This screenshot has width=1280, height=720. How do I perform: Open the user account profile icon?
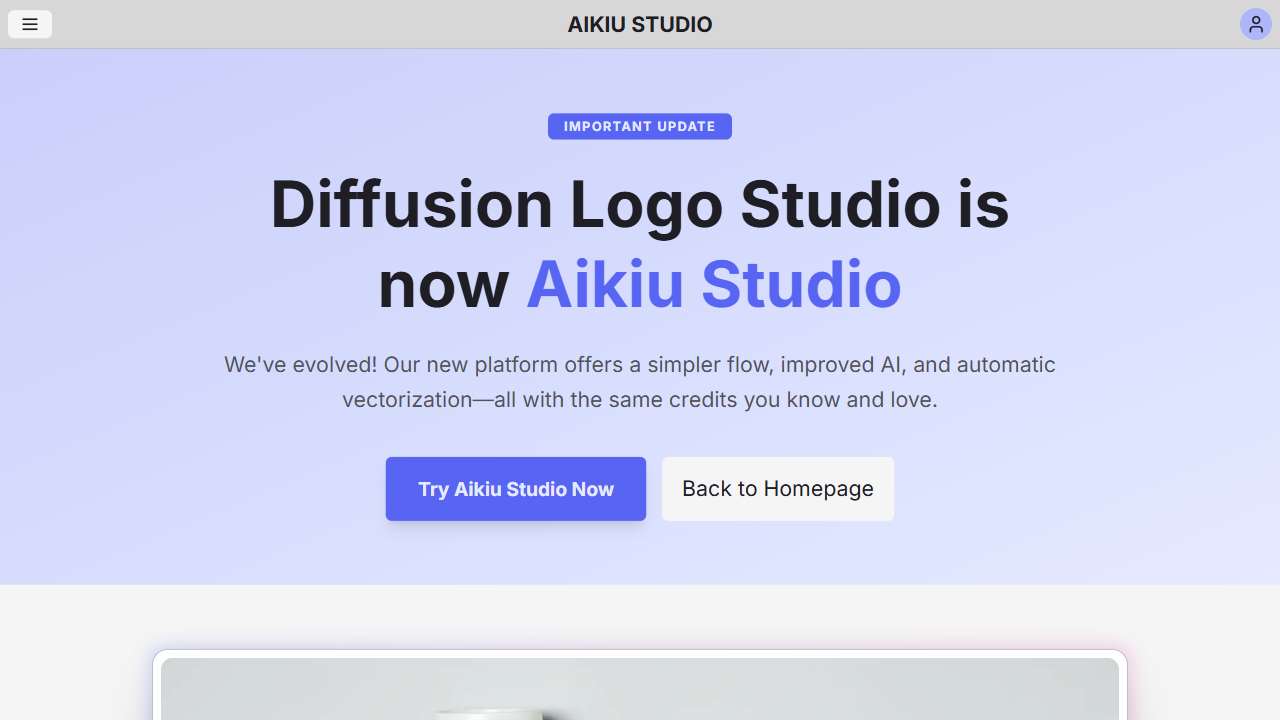(x=1255, y=24)
